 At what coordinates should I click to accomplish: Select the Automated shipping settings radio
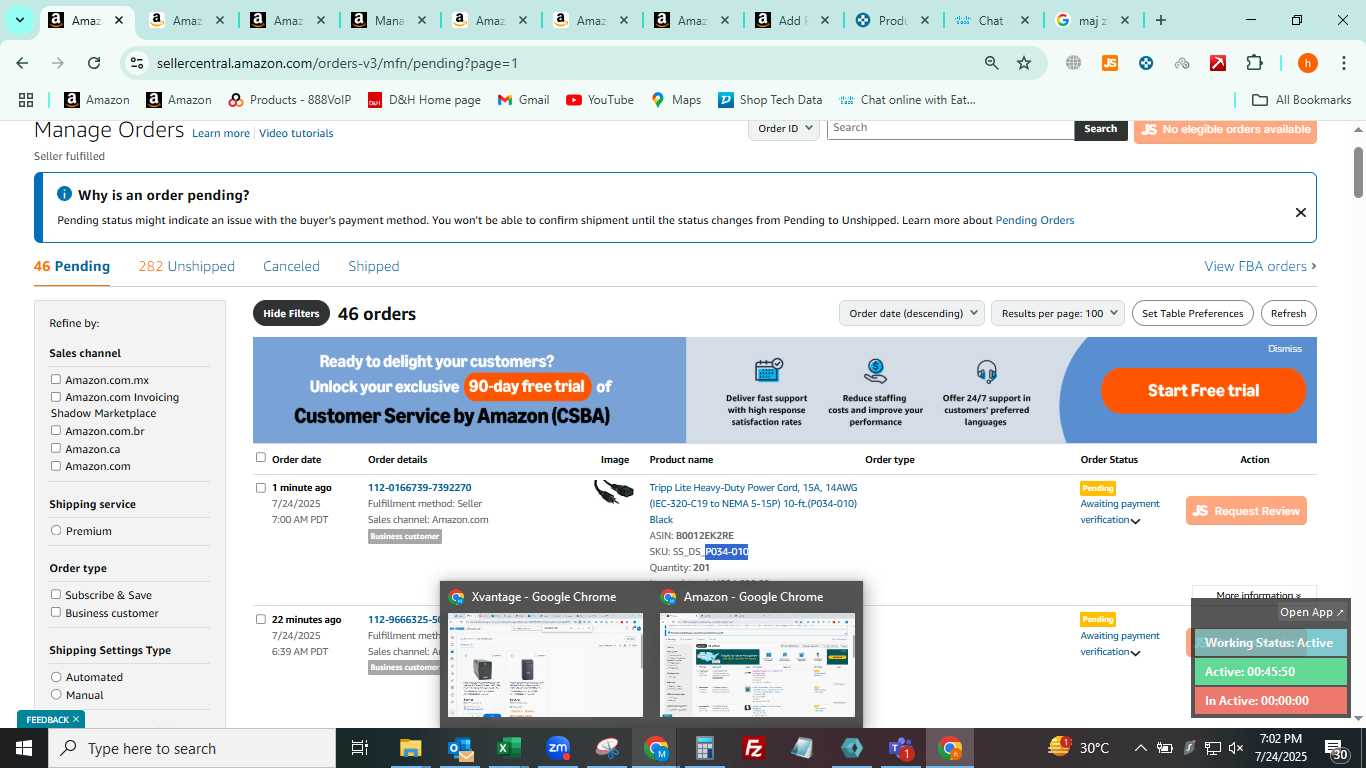coord(56,676)
